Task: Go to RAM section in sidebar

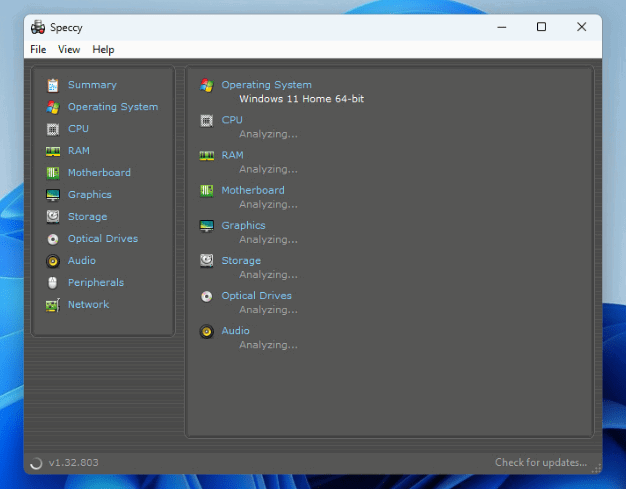Action: click(x=79, y=150)
